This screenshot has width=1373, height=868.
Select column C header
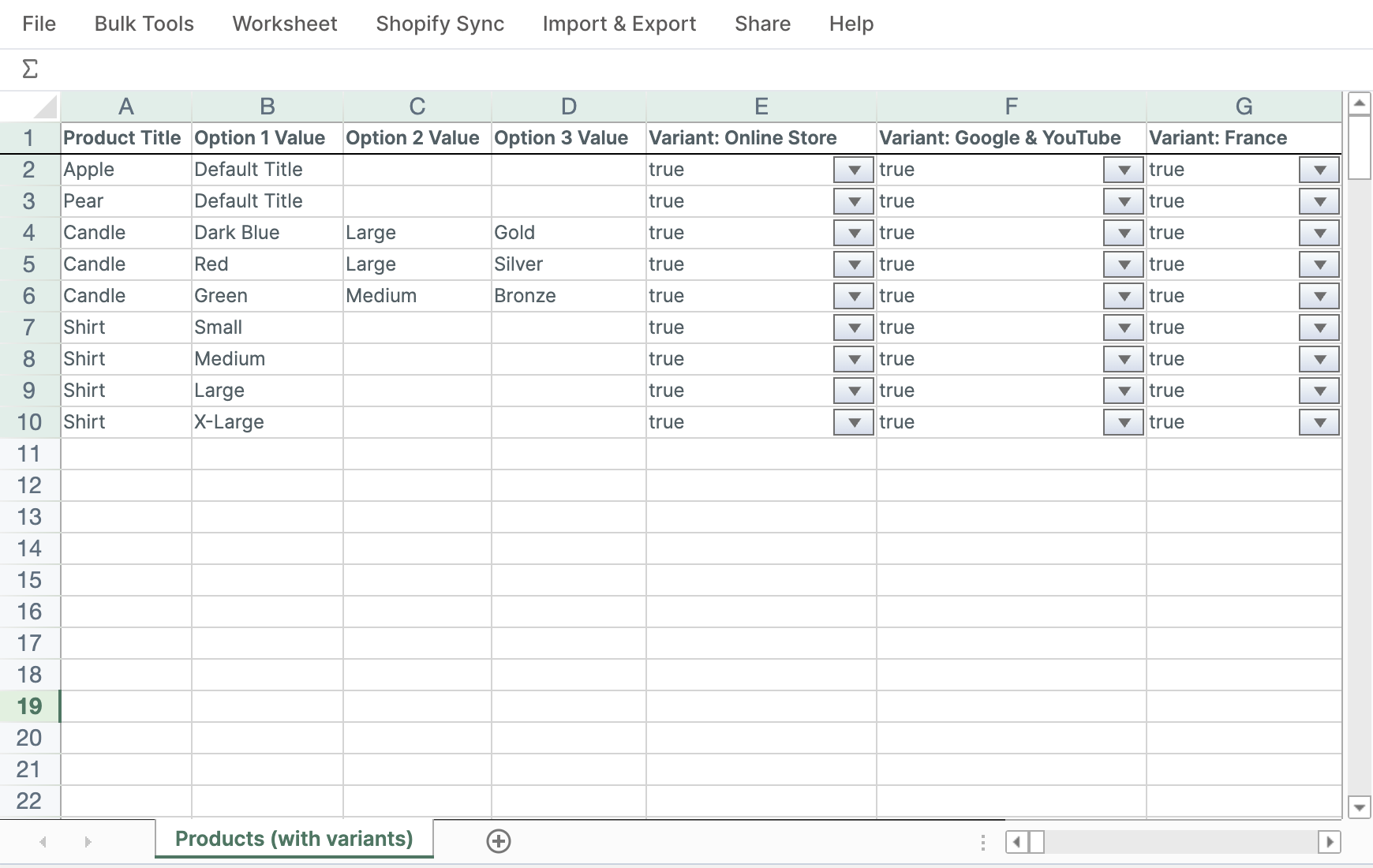tap(417, 106)
